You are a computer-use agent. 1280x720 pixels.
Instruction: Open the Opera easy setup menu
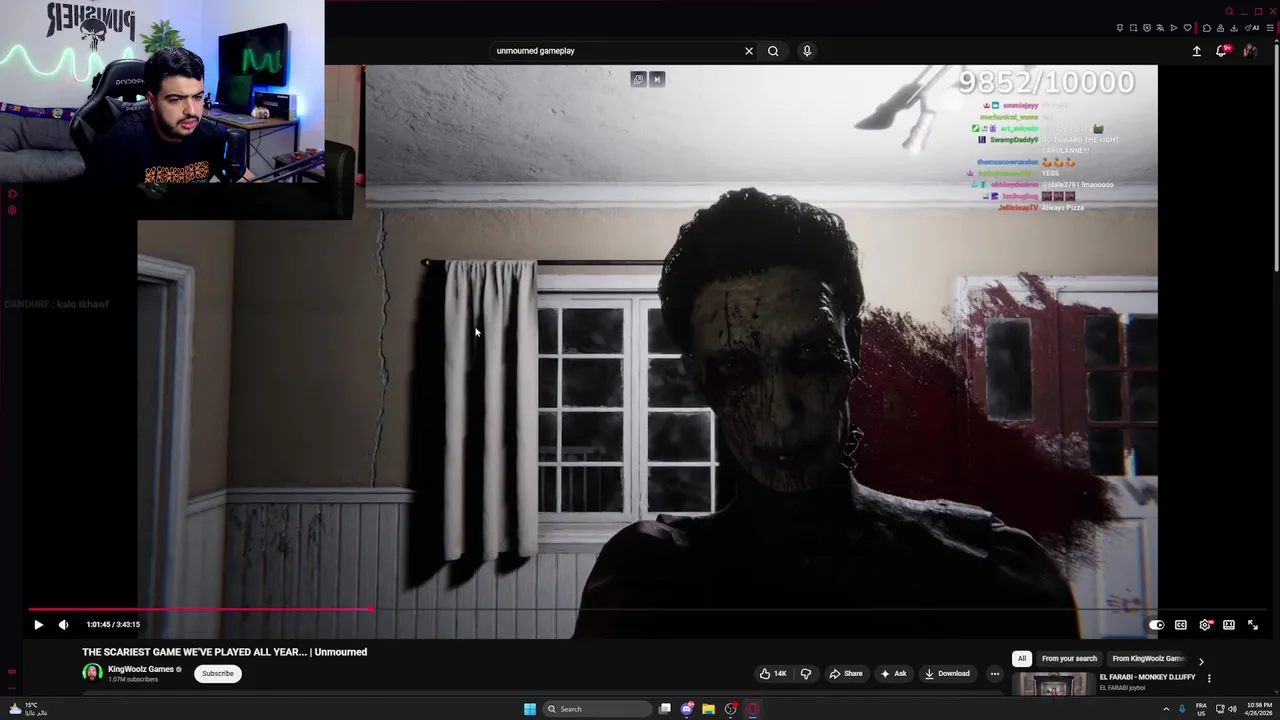(x=1270, y=28)
